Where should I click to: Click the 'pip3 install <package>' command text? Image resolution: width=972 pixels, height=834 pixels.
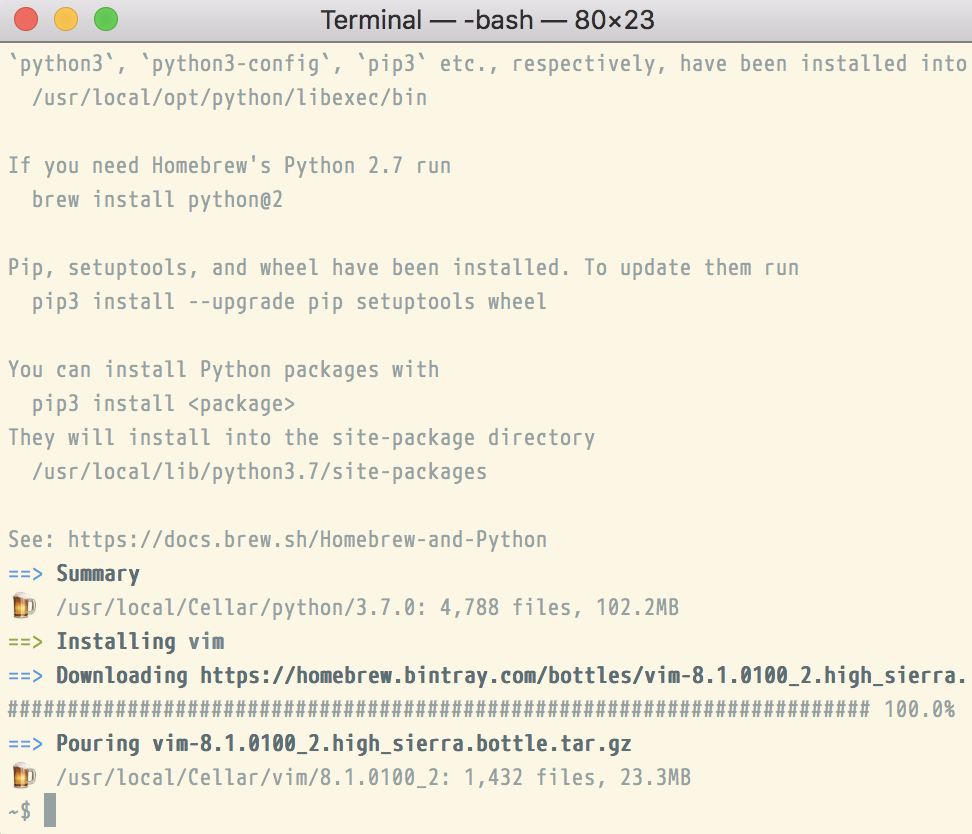[163, 404]
